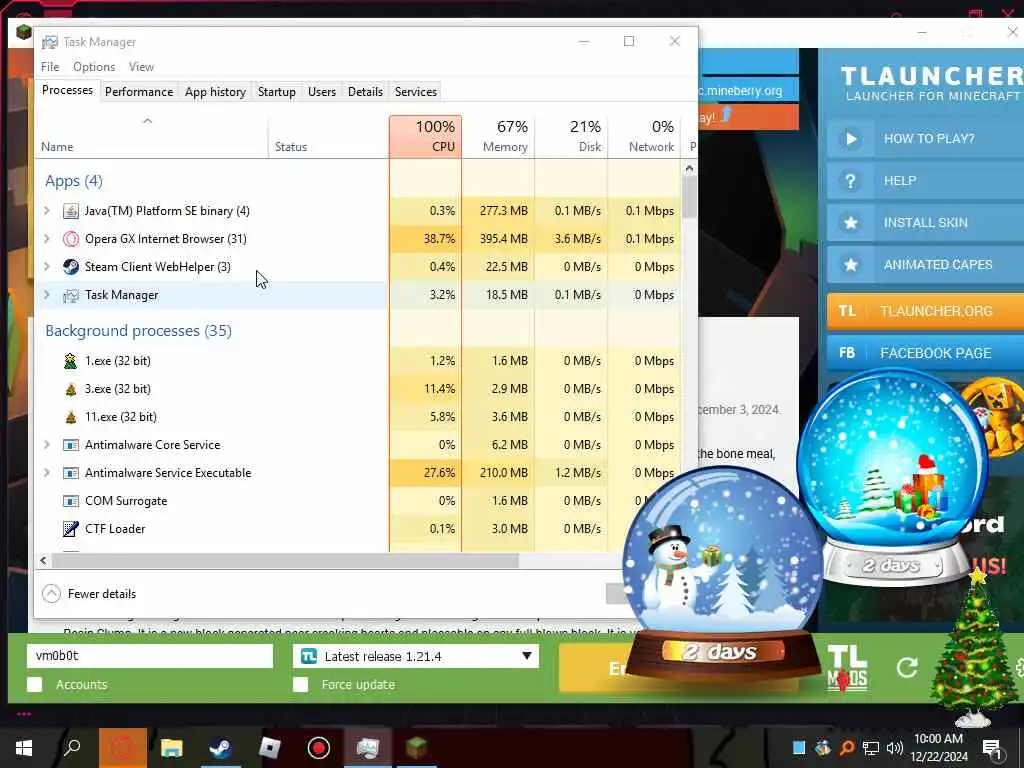Click the Steam Client WebHelper process icon

[x=71, y=267]
